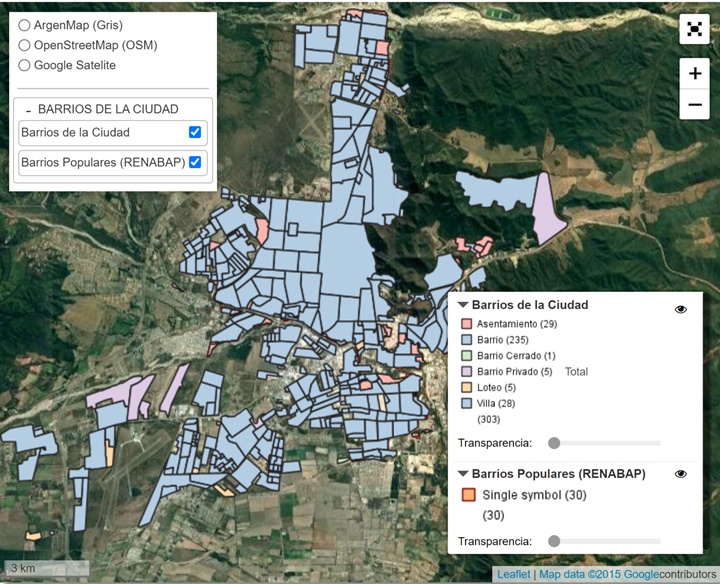Click the BARRIOS DE LA CIUDAD group title
Image resolution: width=720 pixels, height=584 pixels.
[x=108, y=109]
